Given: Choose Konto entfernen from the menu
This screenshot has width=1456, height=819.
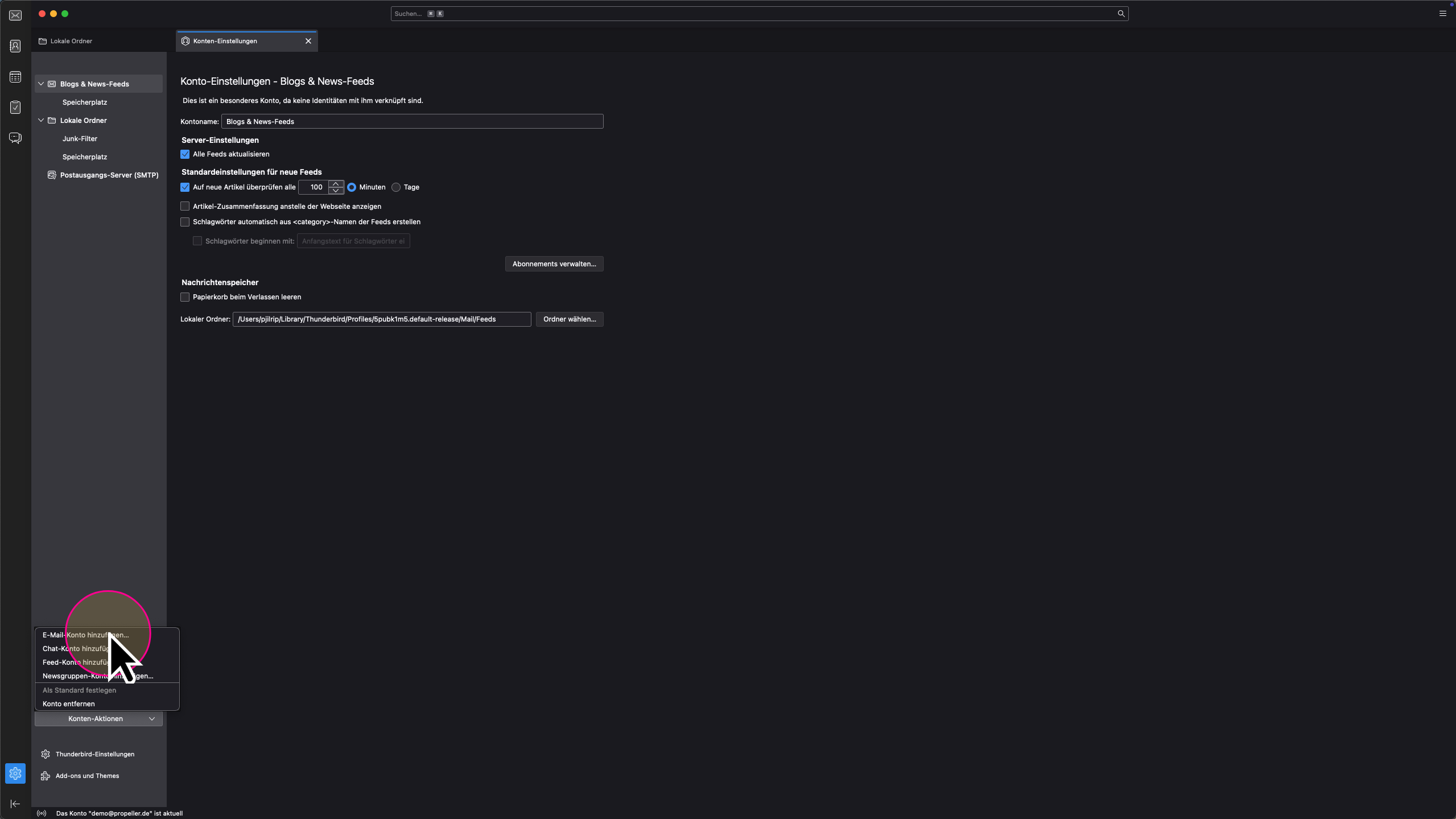Looking at the screenshot, I should pos(69,704).
